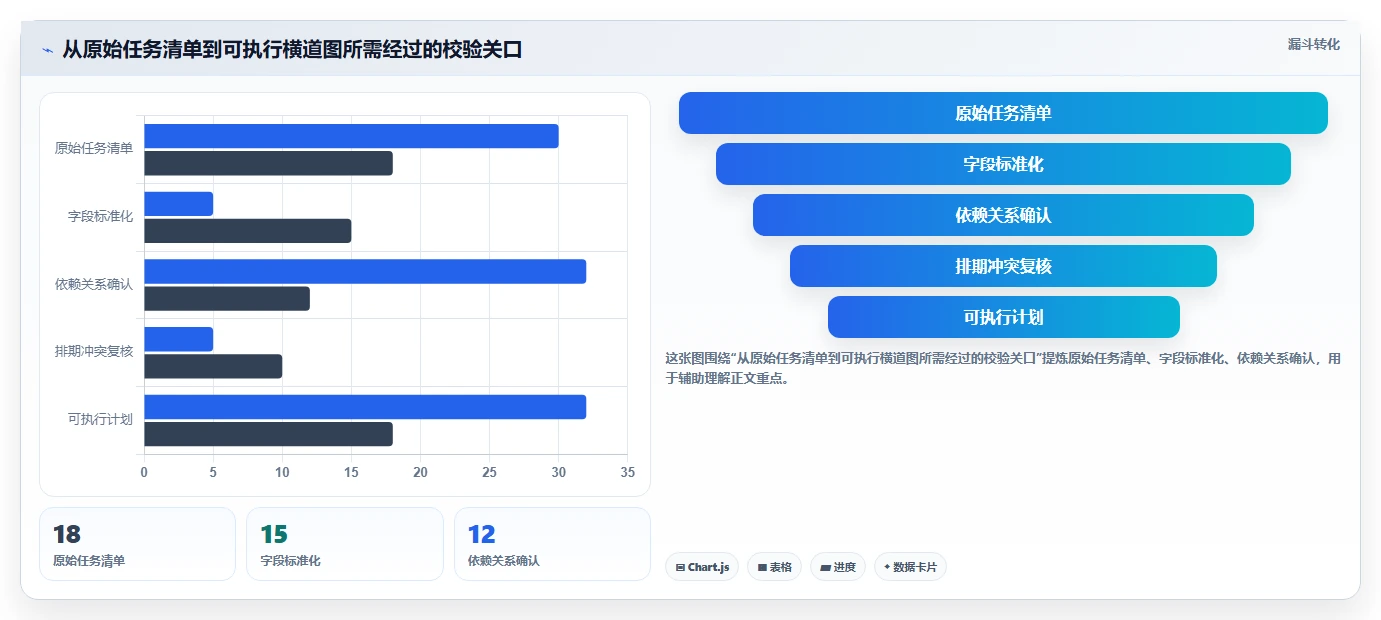Click the dark bar for 依赖关系确认
The image size is (1381, 620).
coord(227,299)
